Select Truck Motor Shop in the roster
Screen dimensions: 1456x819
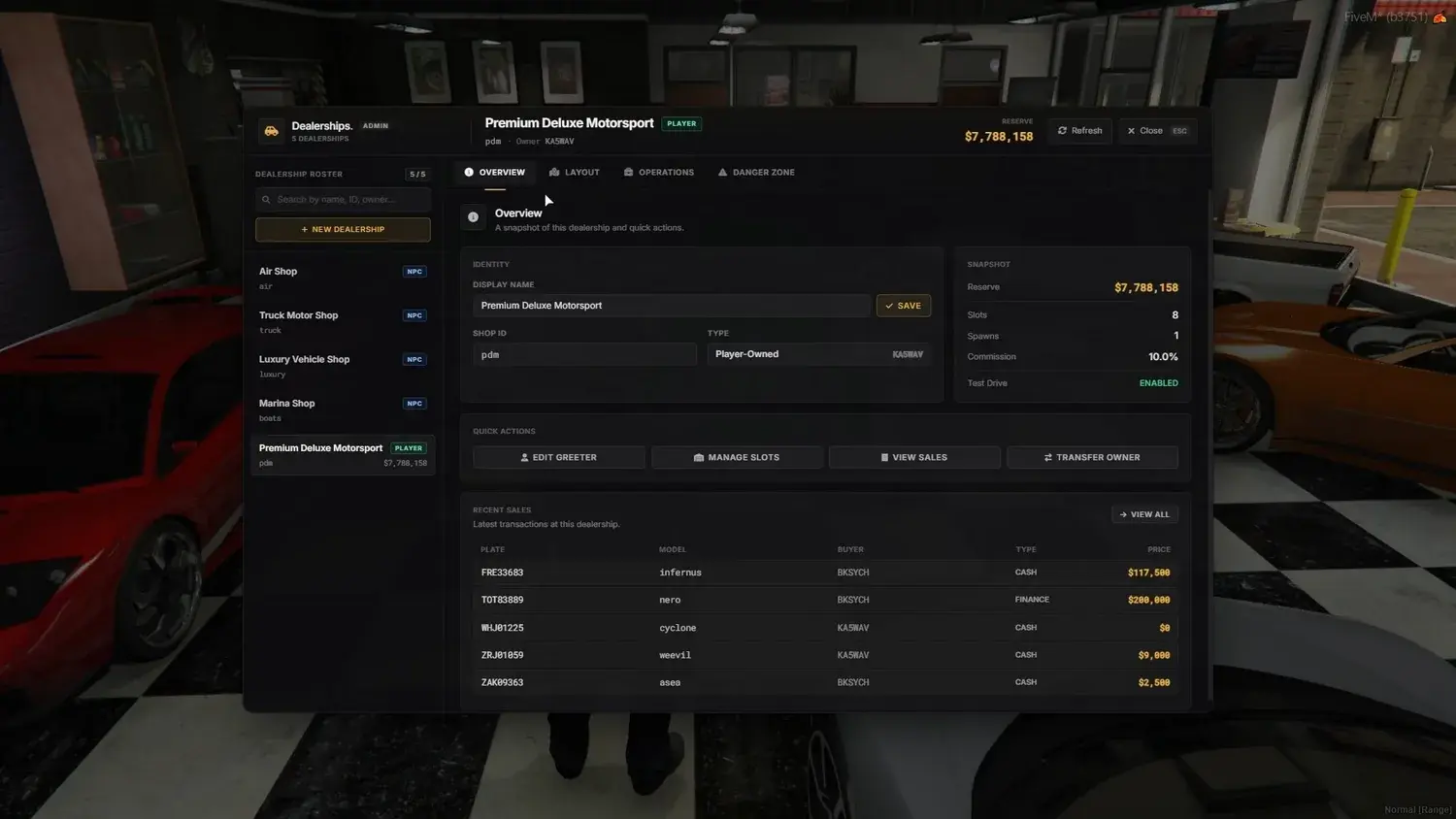343,322
